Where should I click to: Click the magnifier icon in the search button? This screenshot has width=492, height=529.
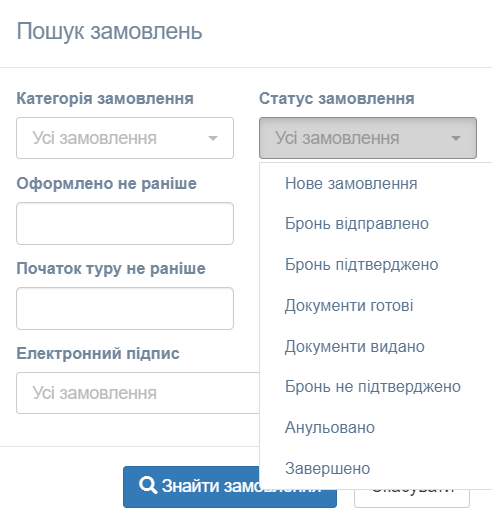click(x=148, y=485)
